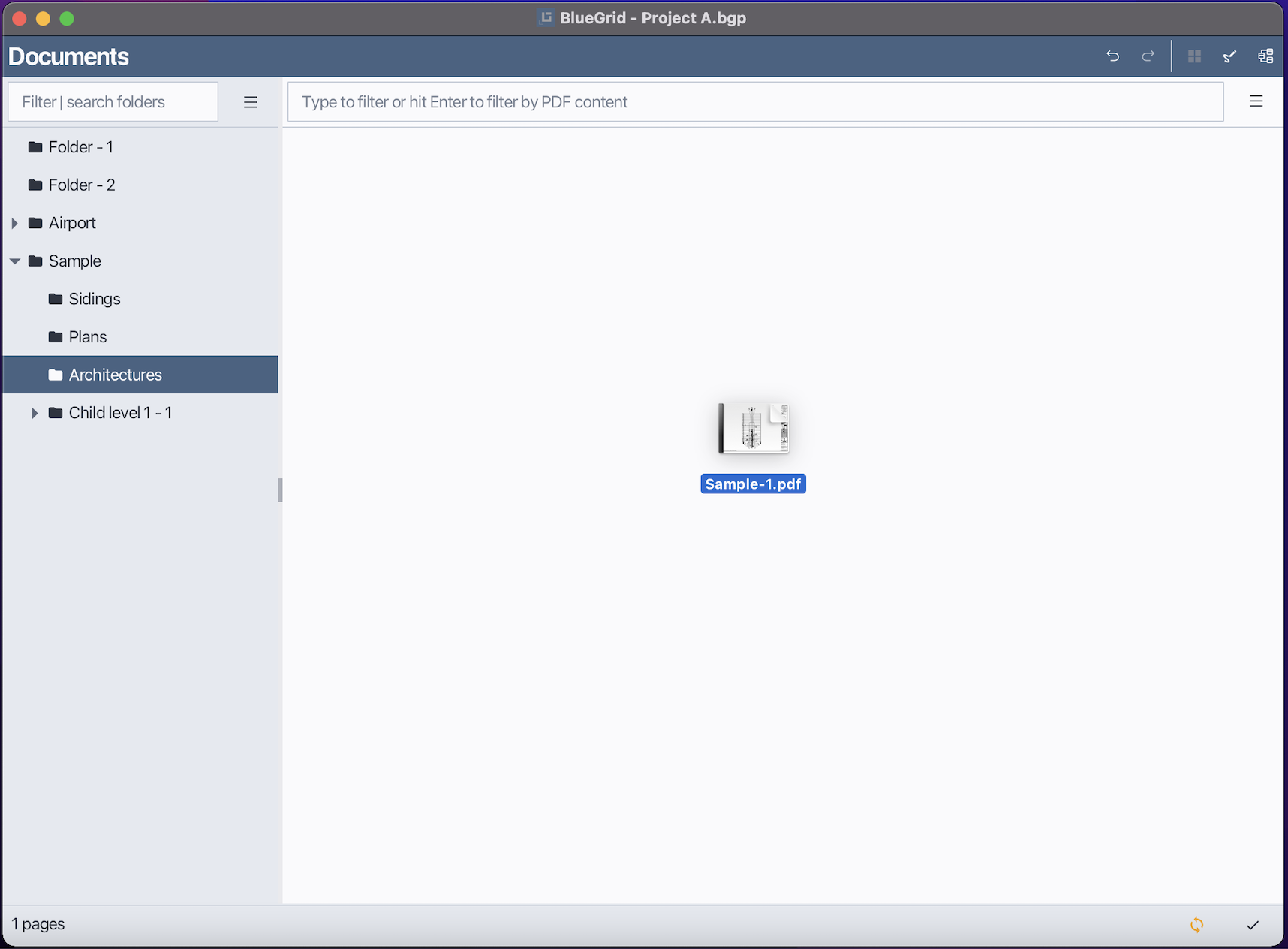Open the Sample-1.pdf thumbnail
This screenshot has height=949, width=1288.
754,428
